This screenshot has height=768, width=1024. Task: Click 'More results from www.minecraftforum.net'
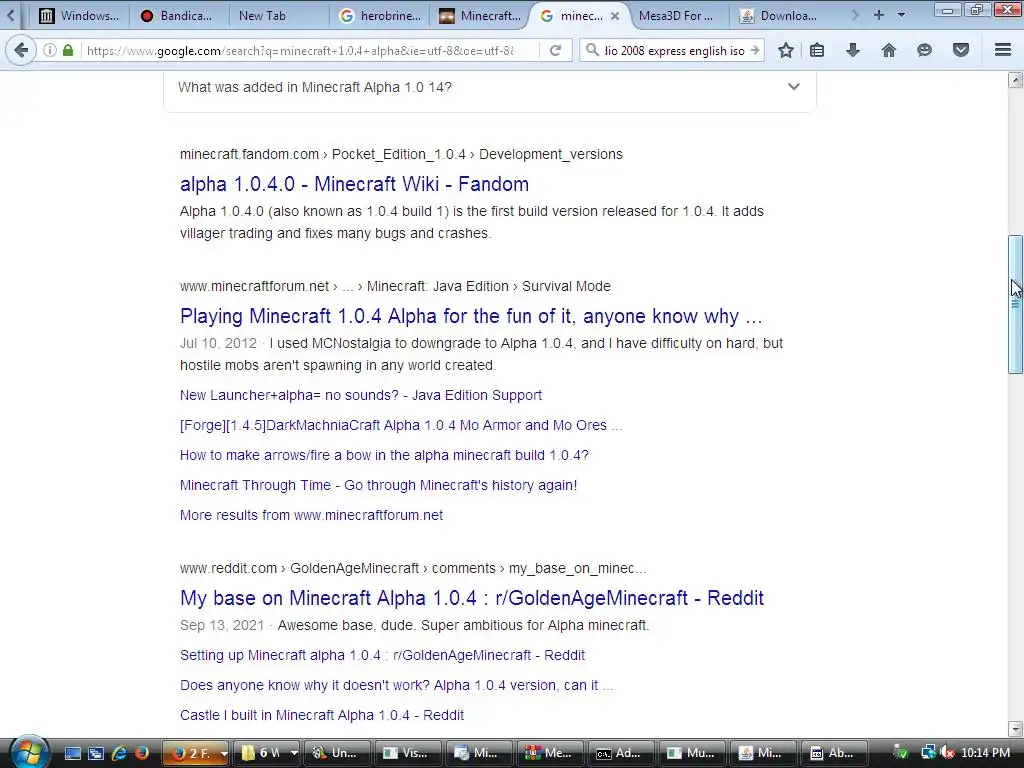point(312,515)
